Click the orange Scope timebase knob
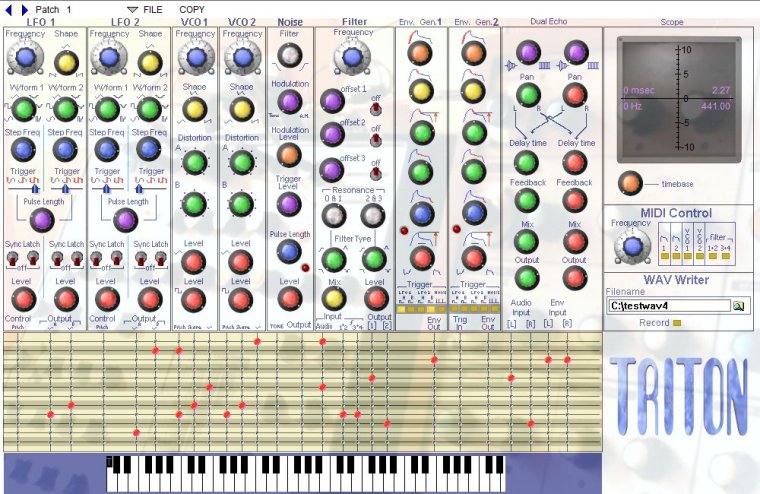This screenshot has width=760, height=494. coord(629,183)
